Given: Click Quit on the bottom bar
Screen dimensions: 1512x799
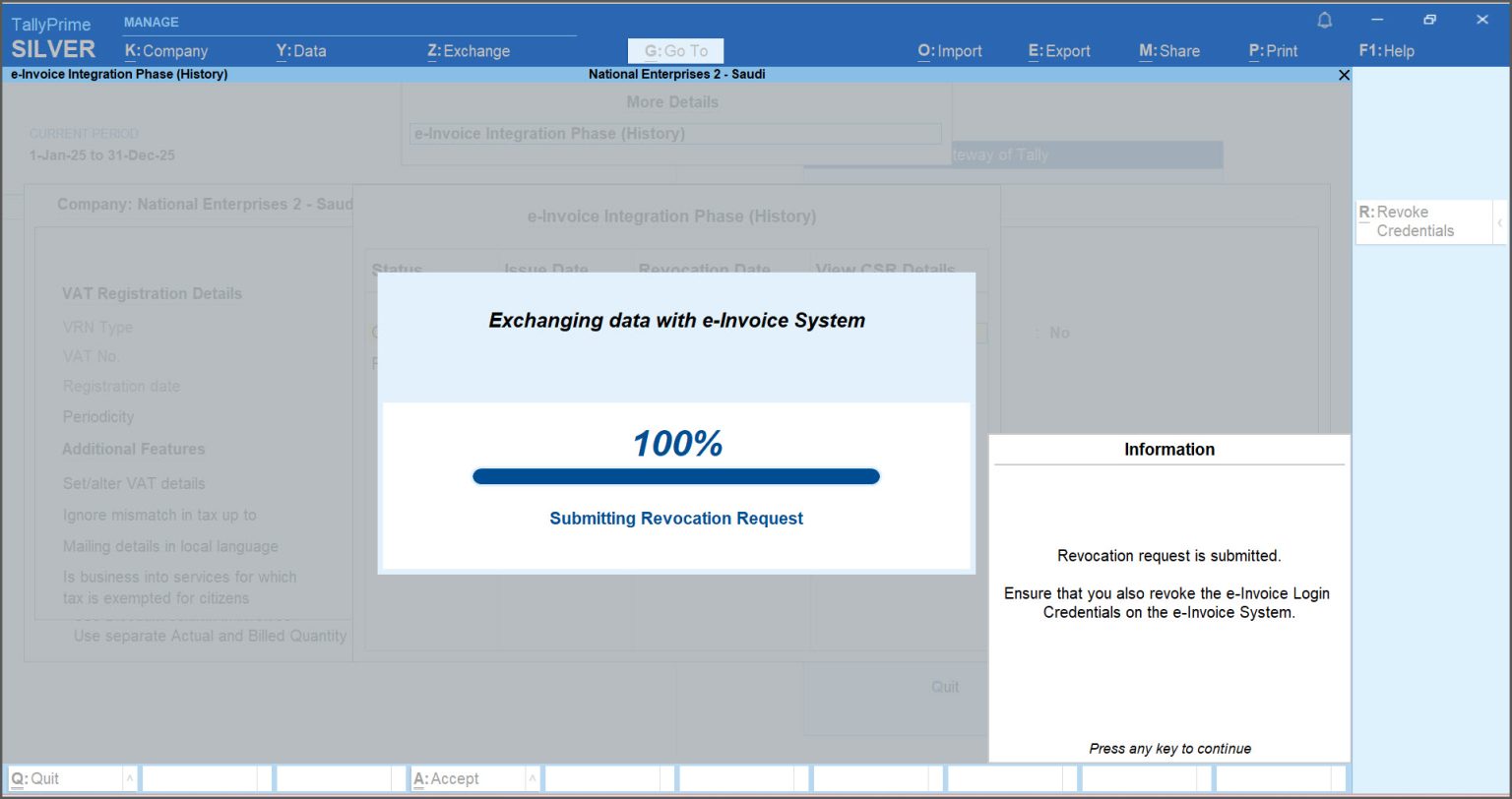Looking at the screenshot, I should (39, 778).
